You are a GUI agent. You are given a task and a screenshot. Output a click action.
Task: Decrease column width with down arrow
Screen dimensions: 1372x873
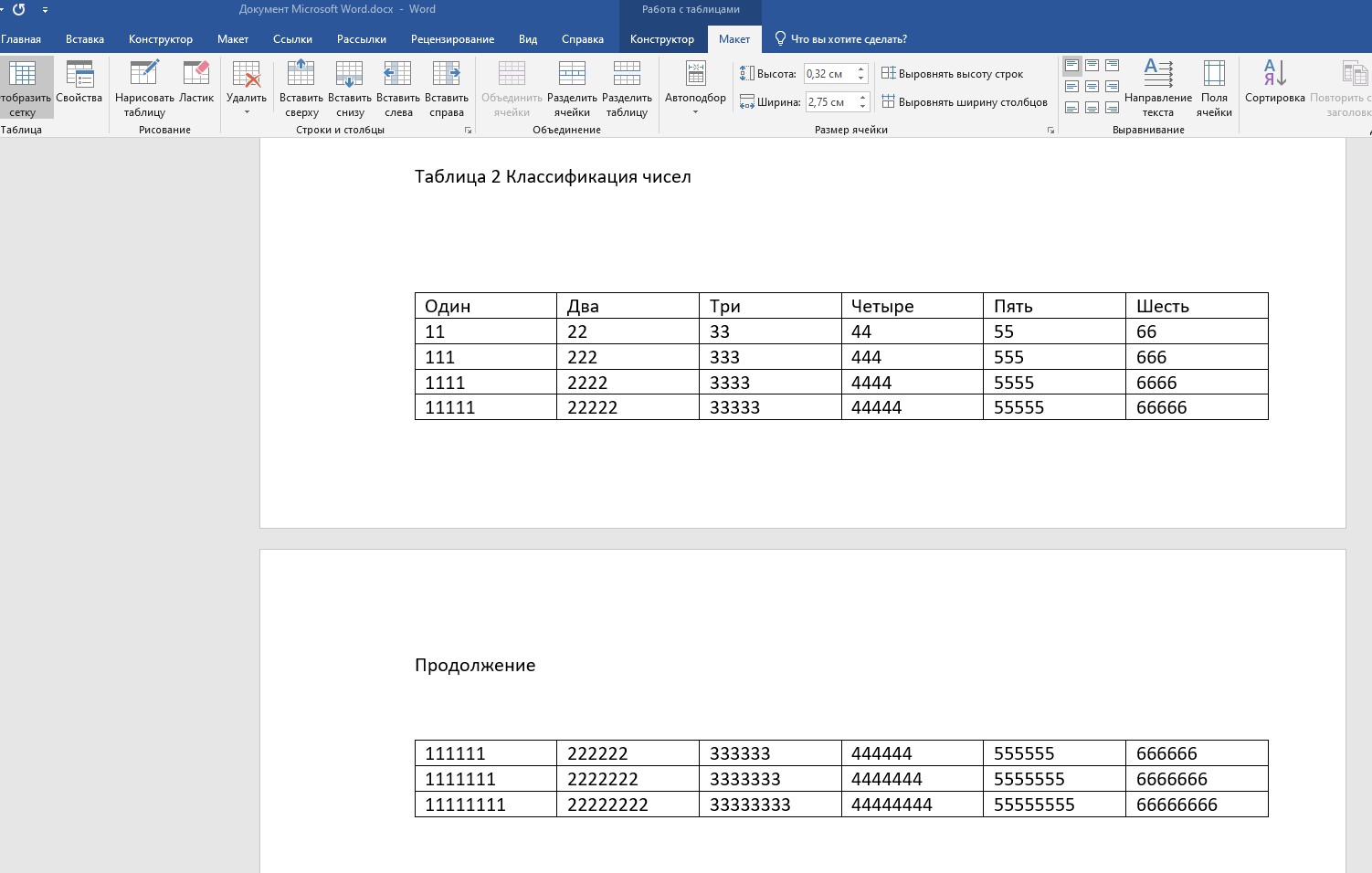pyautogui.click(x=862, y=107)
